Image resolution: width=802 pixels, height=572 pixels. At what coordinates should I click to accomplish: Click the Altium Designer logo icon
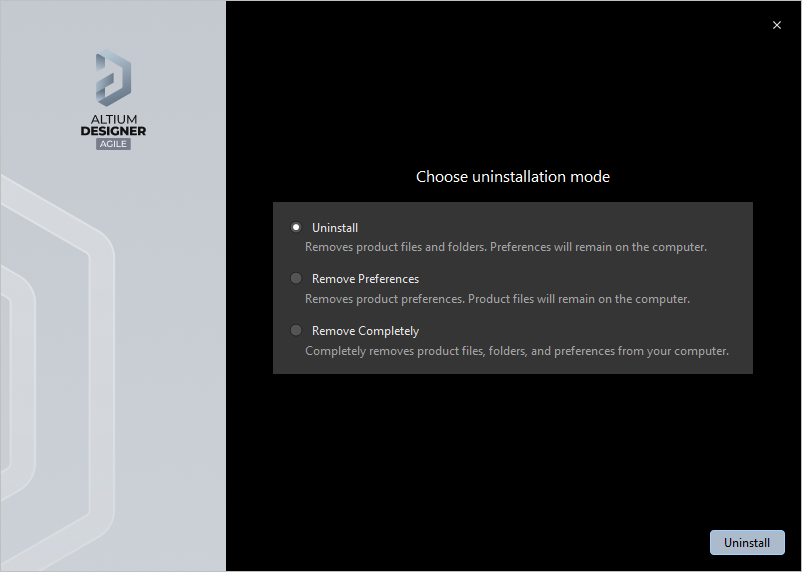coord(113,78)
